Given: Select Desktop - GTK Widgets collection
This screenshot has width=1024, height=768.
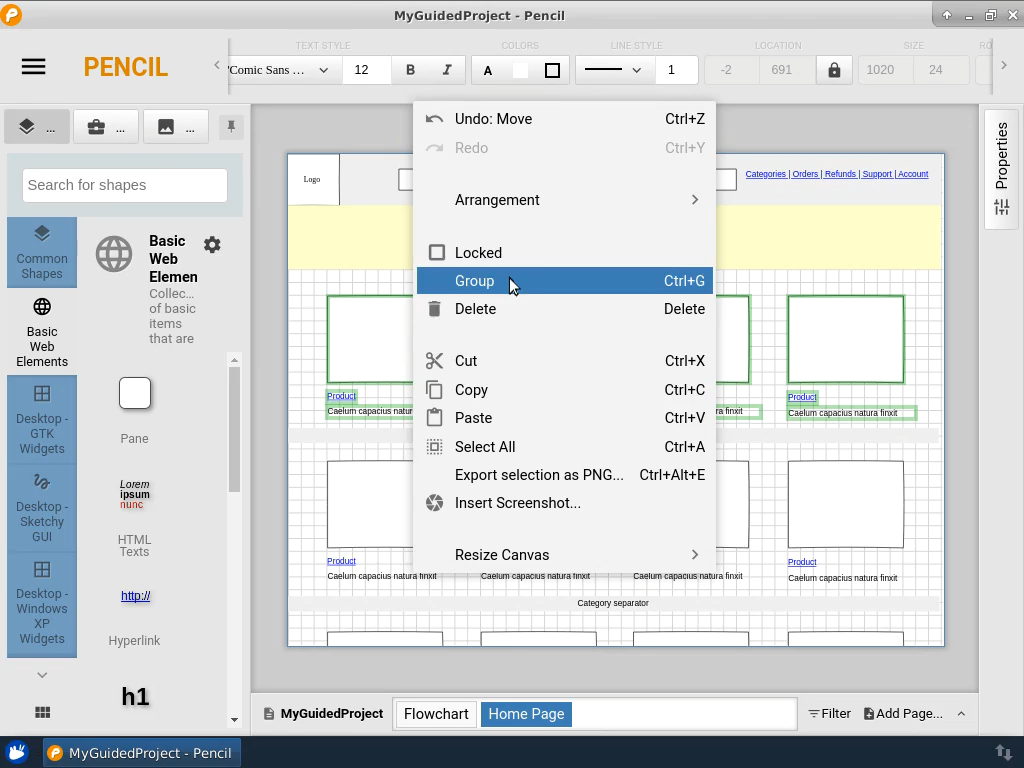Looking at the screenshot, I should tap(42, 419).
